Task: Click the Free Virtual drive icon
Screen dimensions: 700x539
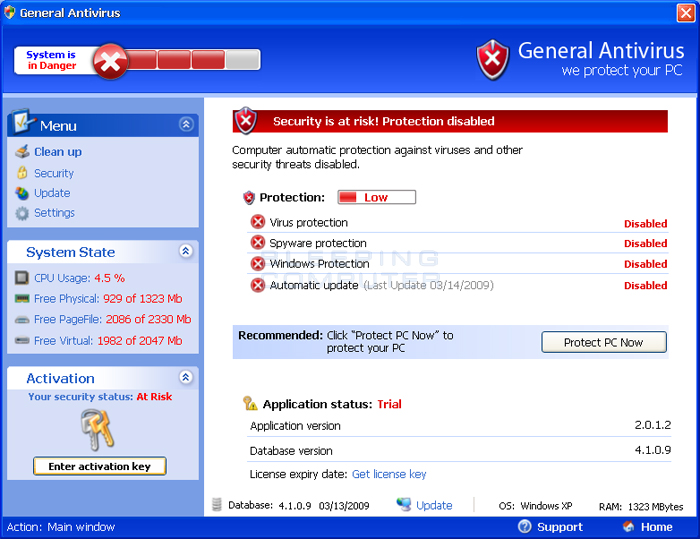Action: click(x=22, y=340)
